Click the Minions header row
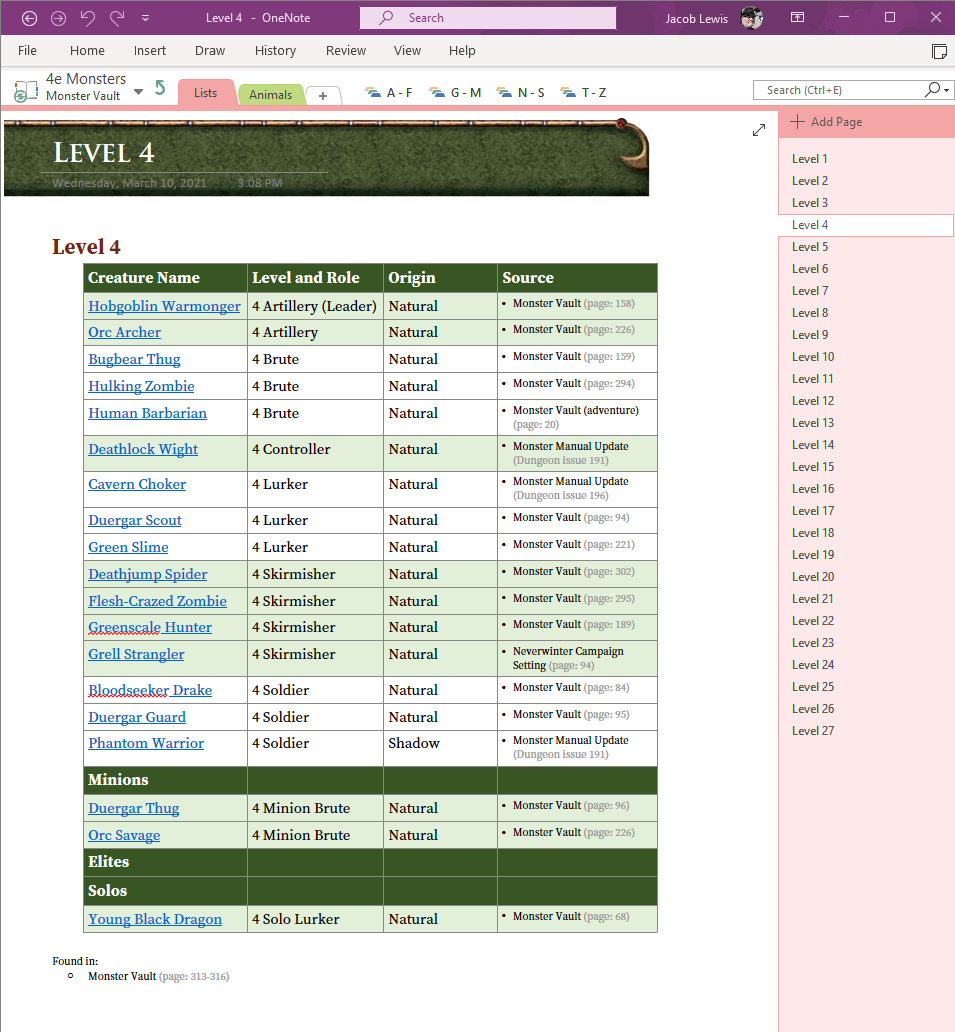This screenshot has width=955, height=1032. tap(371, 780)
